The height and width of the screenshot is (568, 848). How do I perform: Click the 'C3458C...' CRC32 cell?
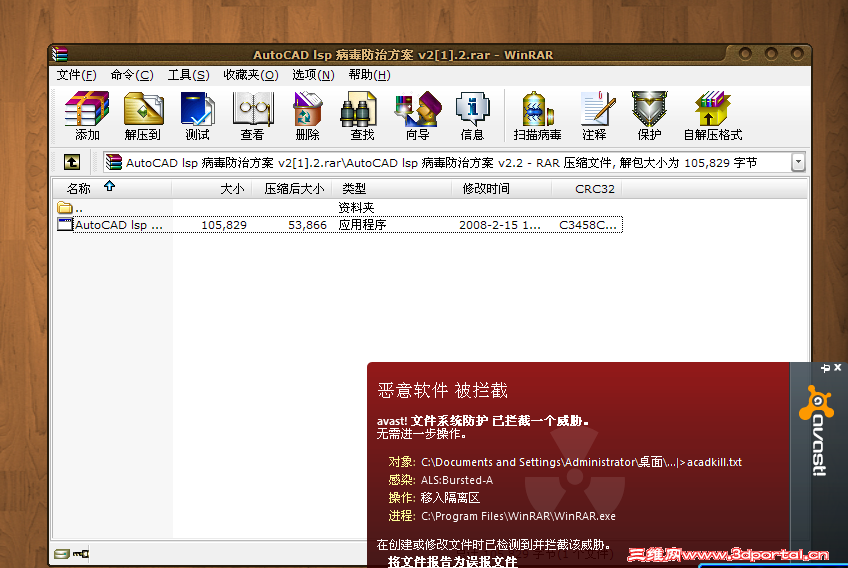[x=588, y=225]
